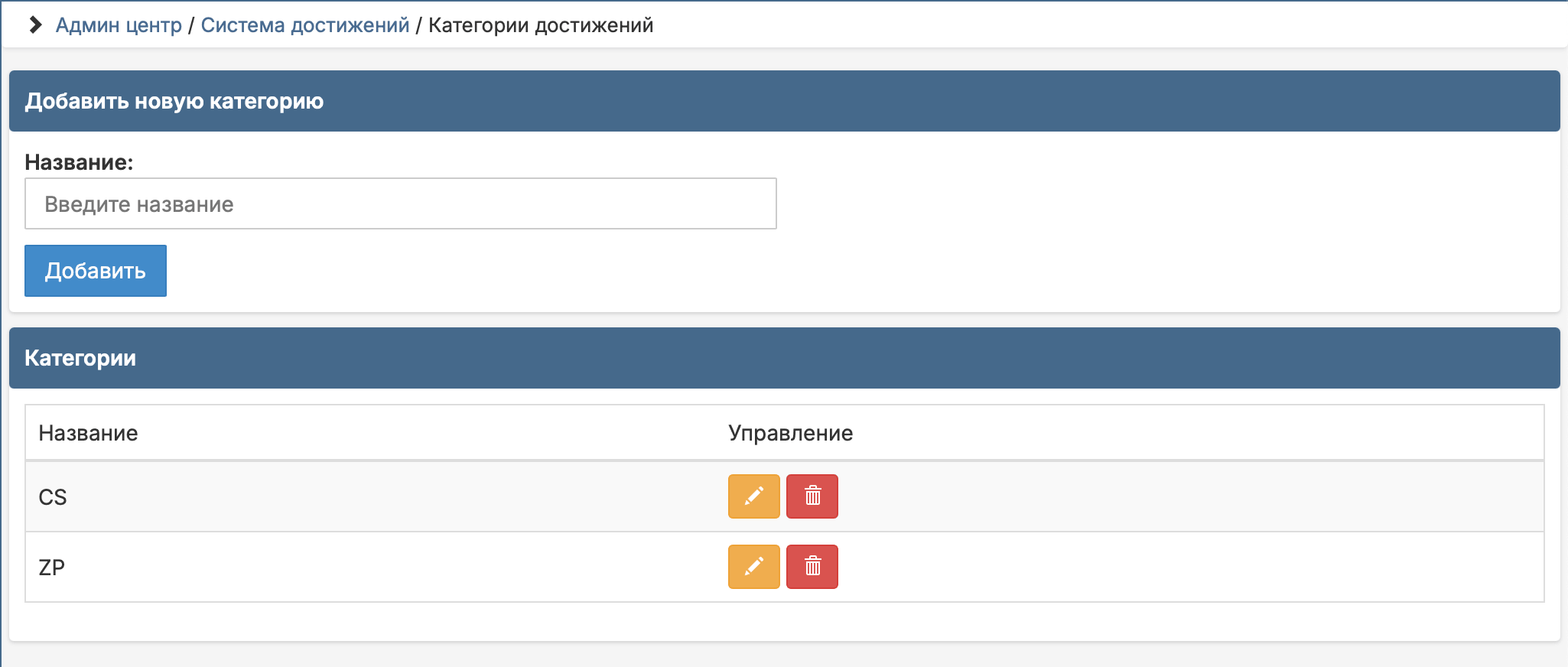The image size is (1568, 667).
Task: Delete the CS category with trash icon
Action: click(812, 496)
